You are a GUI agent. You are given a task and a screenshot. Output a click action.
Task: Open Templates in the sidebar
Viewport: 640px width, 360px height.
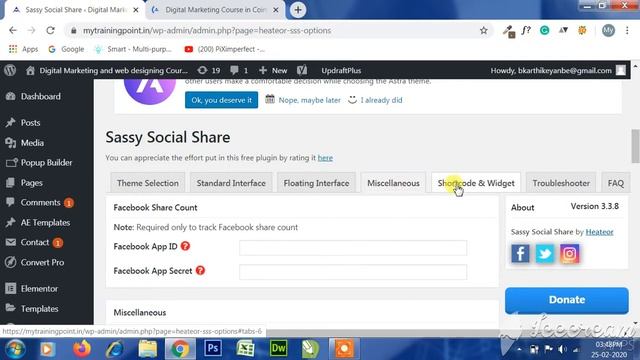click(39, 309)
